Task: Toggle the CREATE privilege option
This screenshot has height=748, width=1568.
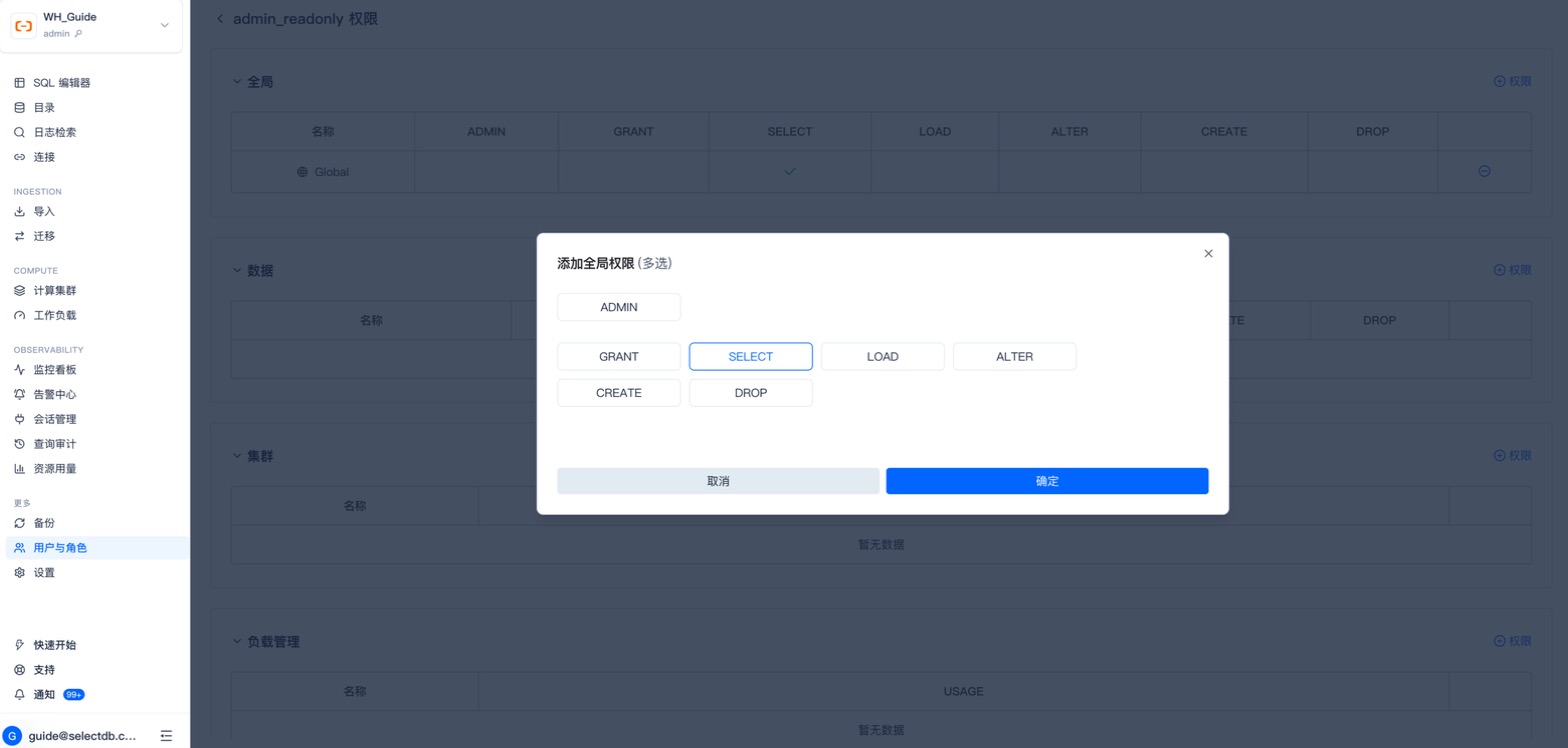Action: pyautogui.click(x=619, y=393)
